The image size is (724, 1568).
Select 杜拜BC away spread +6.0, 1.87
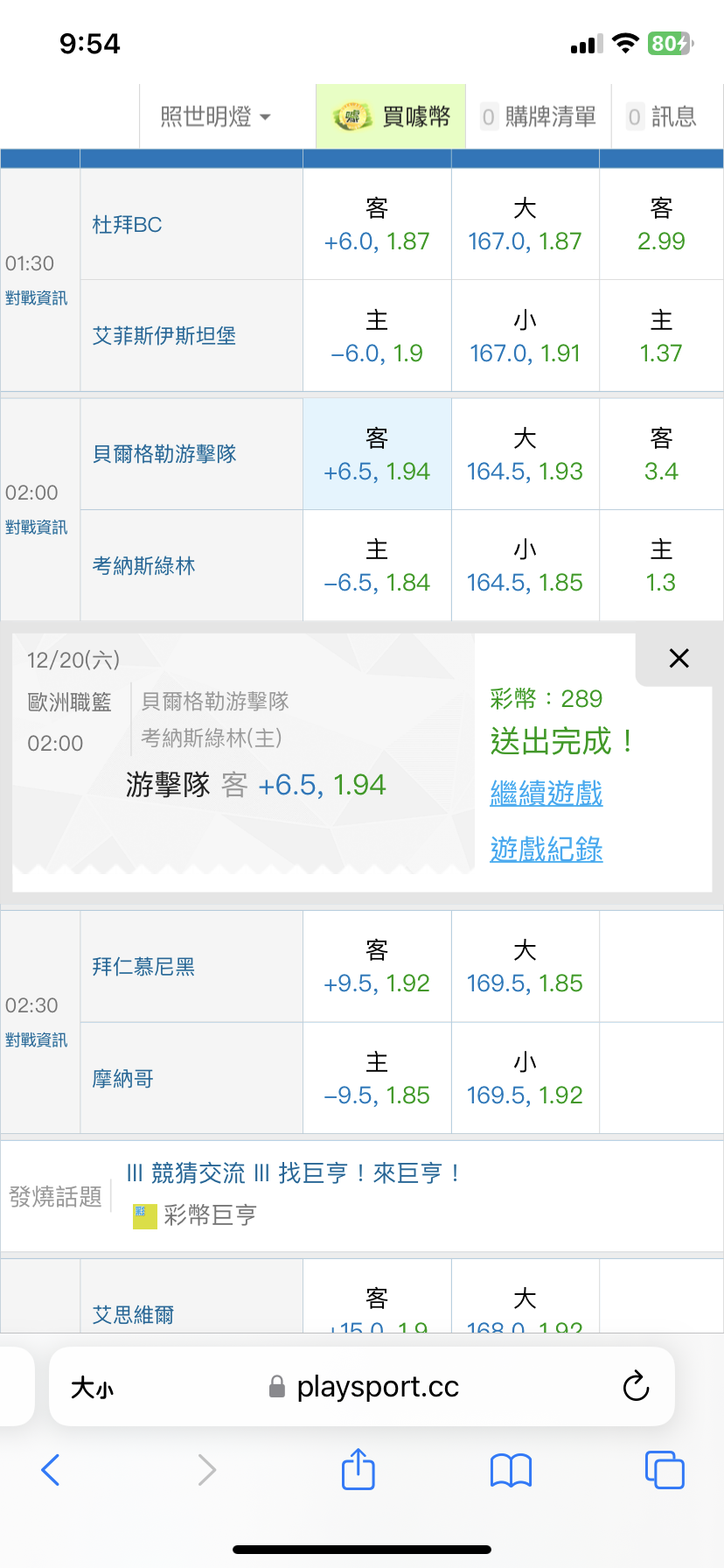click(377, 225)
